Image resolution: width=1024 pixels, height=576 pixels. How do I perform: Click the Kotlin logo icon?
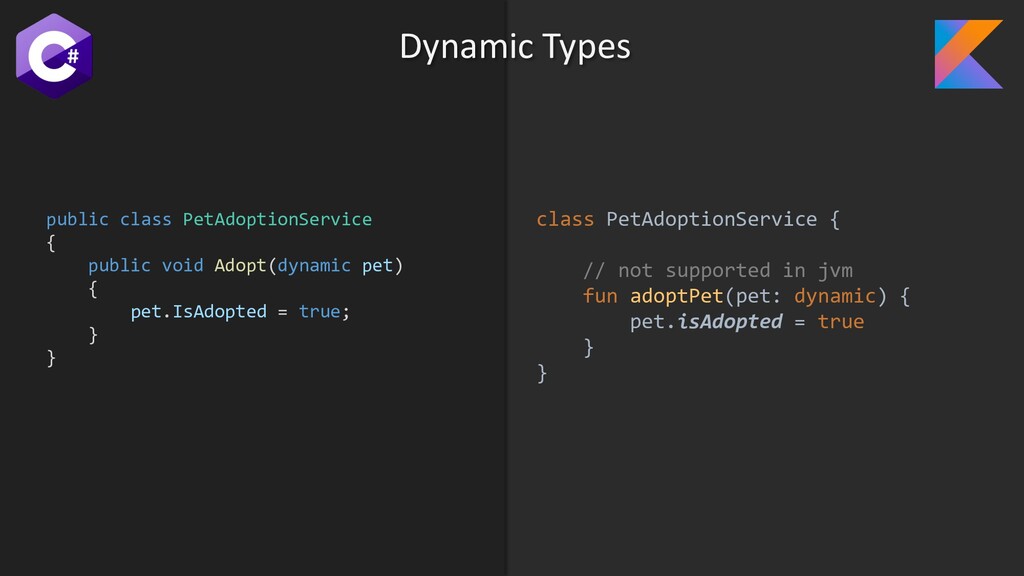(968, 54)
